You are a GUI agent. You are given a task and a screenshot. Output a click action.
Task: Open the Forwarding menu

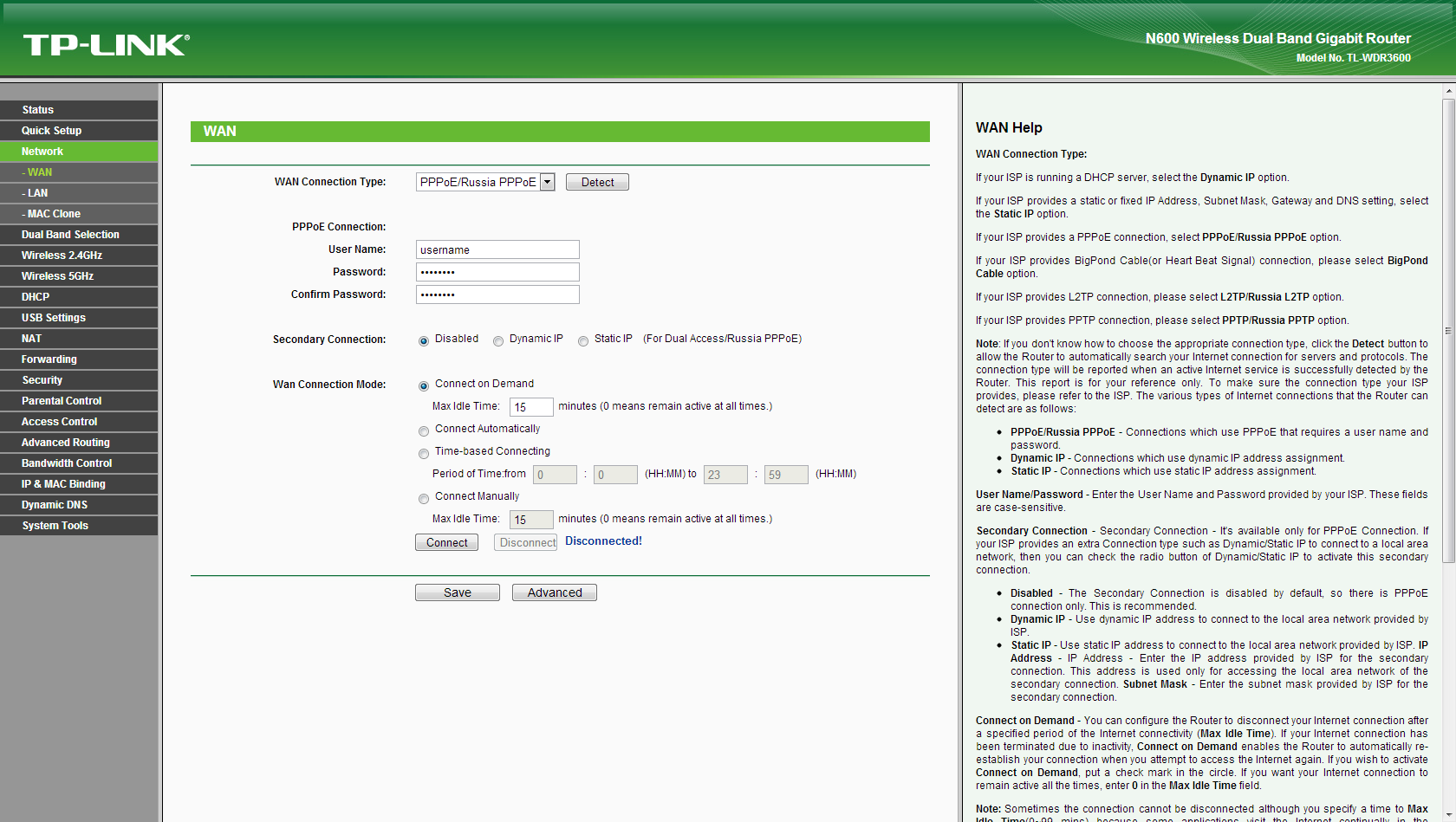click(79, 359)
